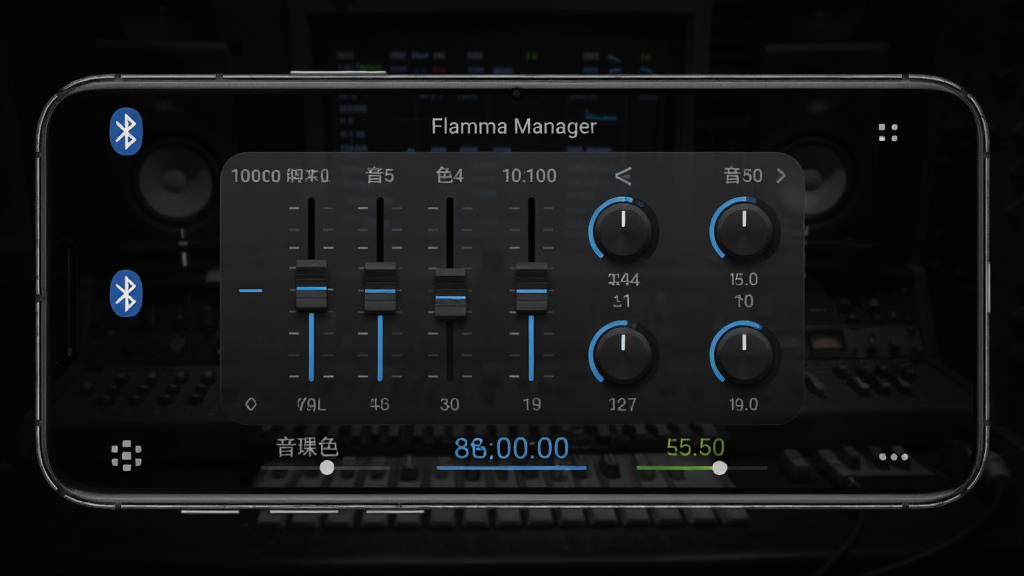Go to next page with right chevron
1024x576 pixels.
coord(780,176)
